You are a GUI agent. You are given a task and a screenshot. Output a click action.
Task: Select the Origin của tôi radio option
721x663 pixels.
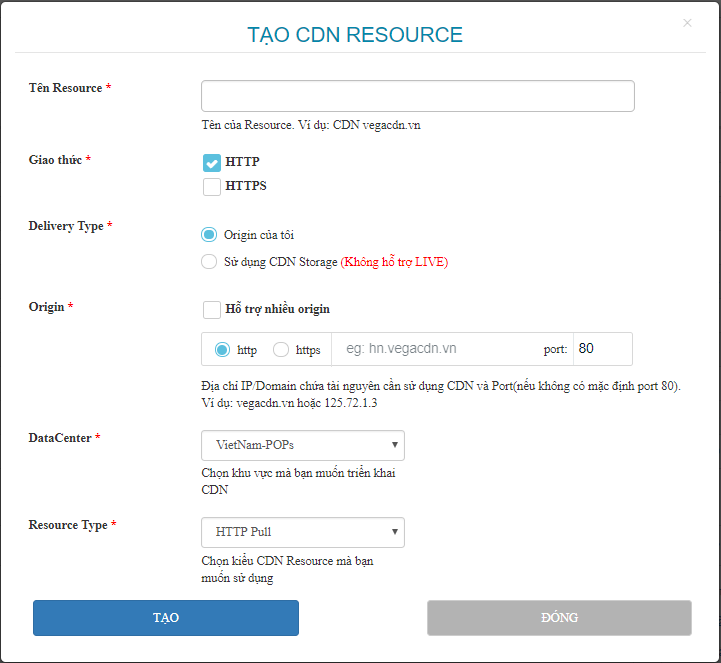pos(209,235)
